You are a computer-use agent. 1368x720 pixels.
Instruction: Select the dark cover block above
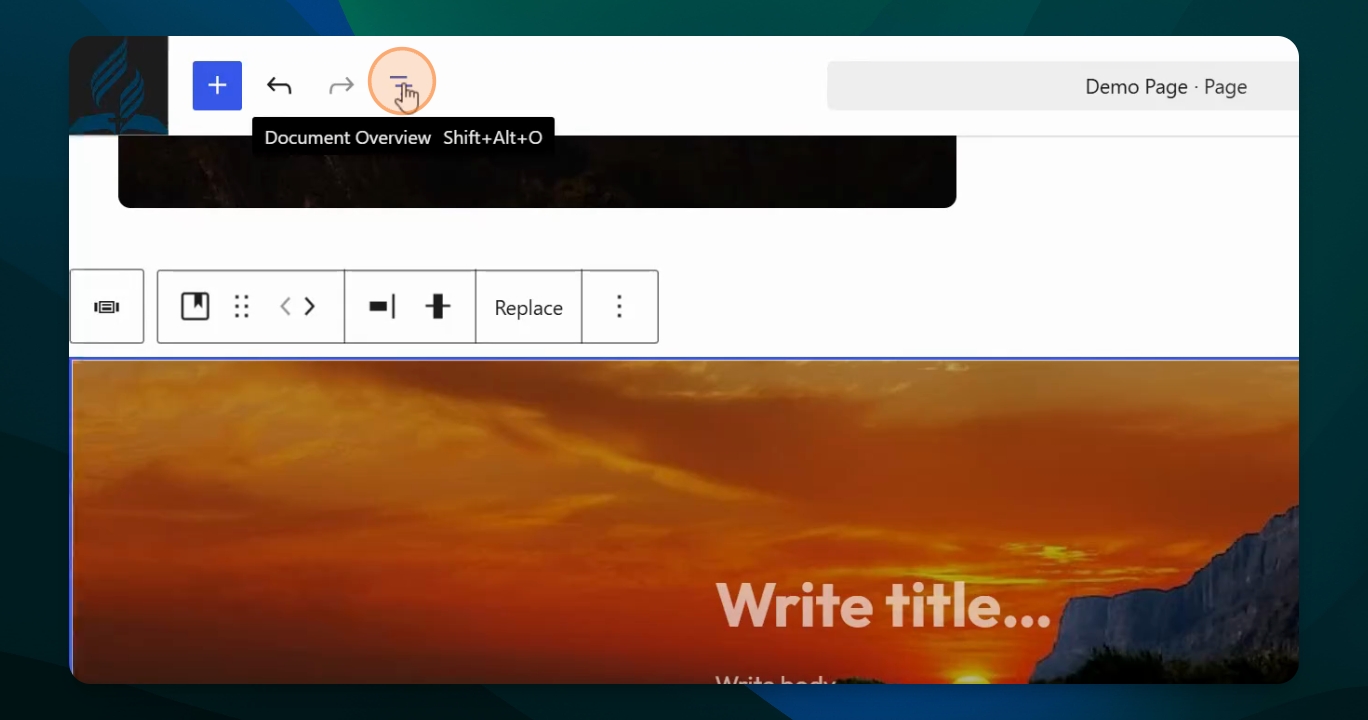tap(537, 171)
